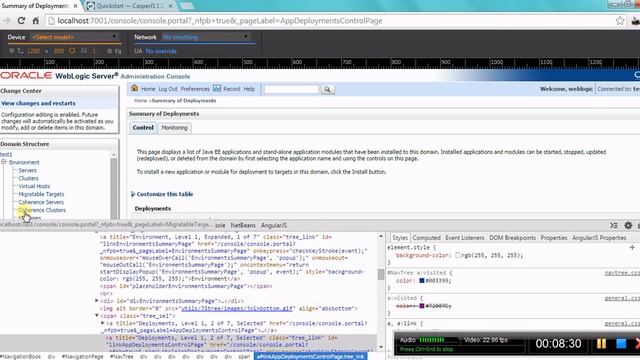Open the Computed styles tab

[426, 238]
